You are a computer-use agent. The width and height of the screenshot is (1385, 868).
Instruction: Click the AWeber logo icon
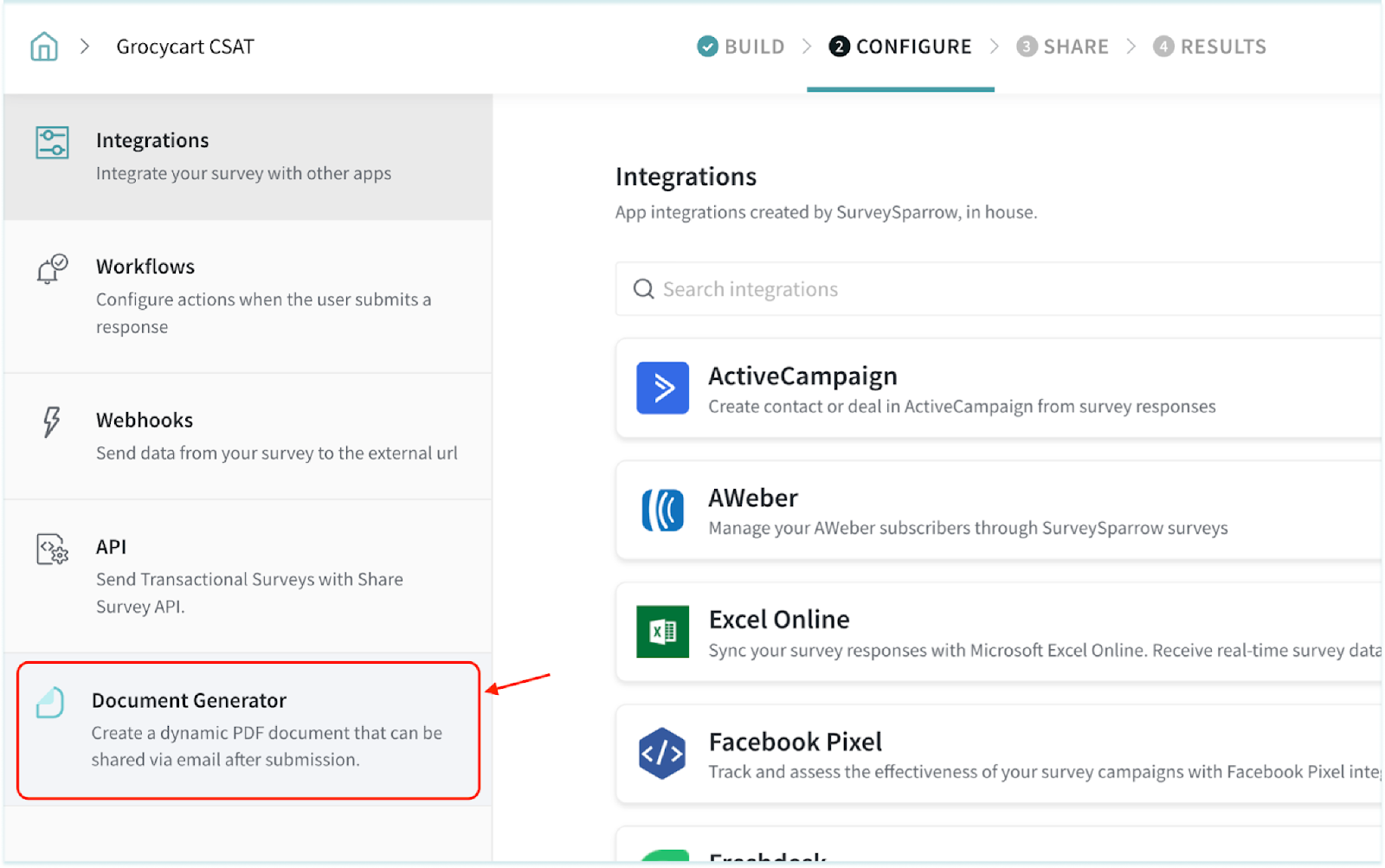(x=662, y=510)
